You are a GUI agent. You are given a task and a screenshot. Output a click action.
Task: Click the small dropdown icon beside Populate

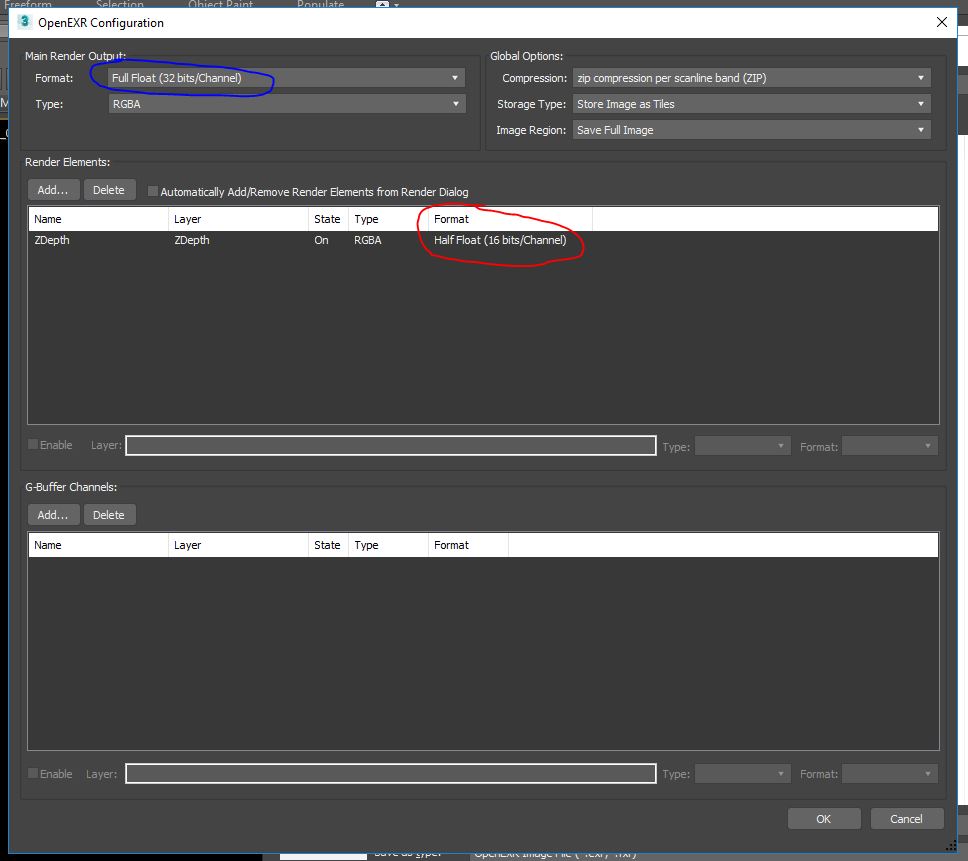click(x=398, y=4)
